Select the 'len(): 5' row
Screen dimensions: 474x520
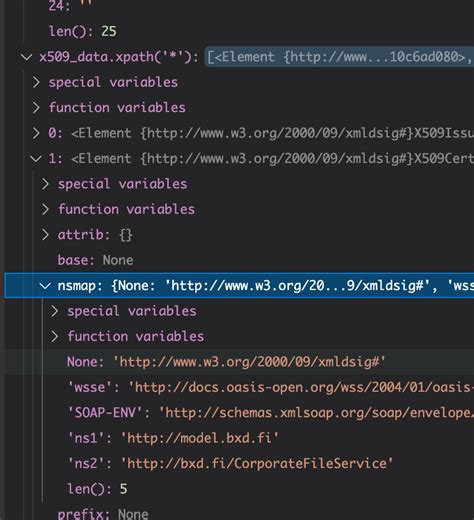coord(239,489)
